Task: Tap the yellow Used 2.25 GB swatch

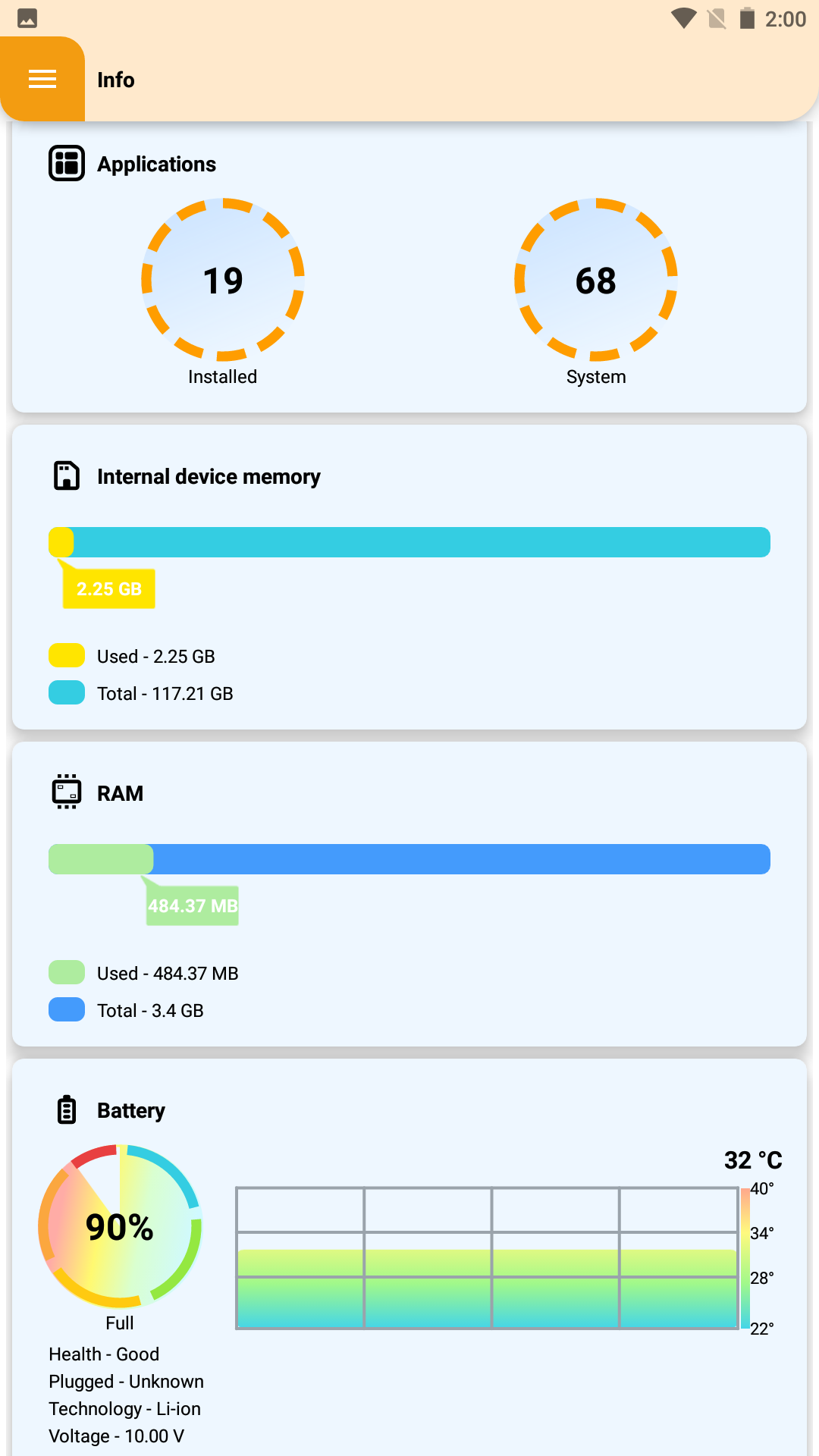Action: tap(67, 655)
